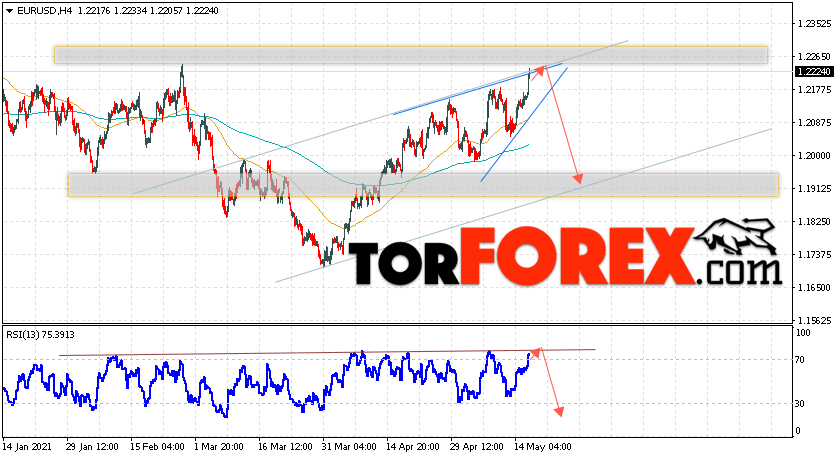Screen dimensions: 838x458
Task: Click the 1.23525 price scale label
Action: click(x=814, y=24)
